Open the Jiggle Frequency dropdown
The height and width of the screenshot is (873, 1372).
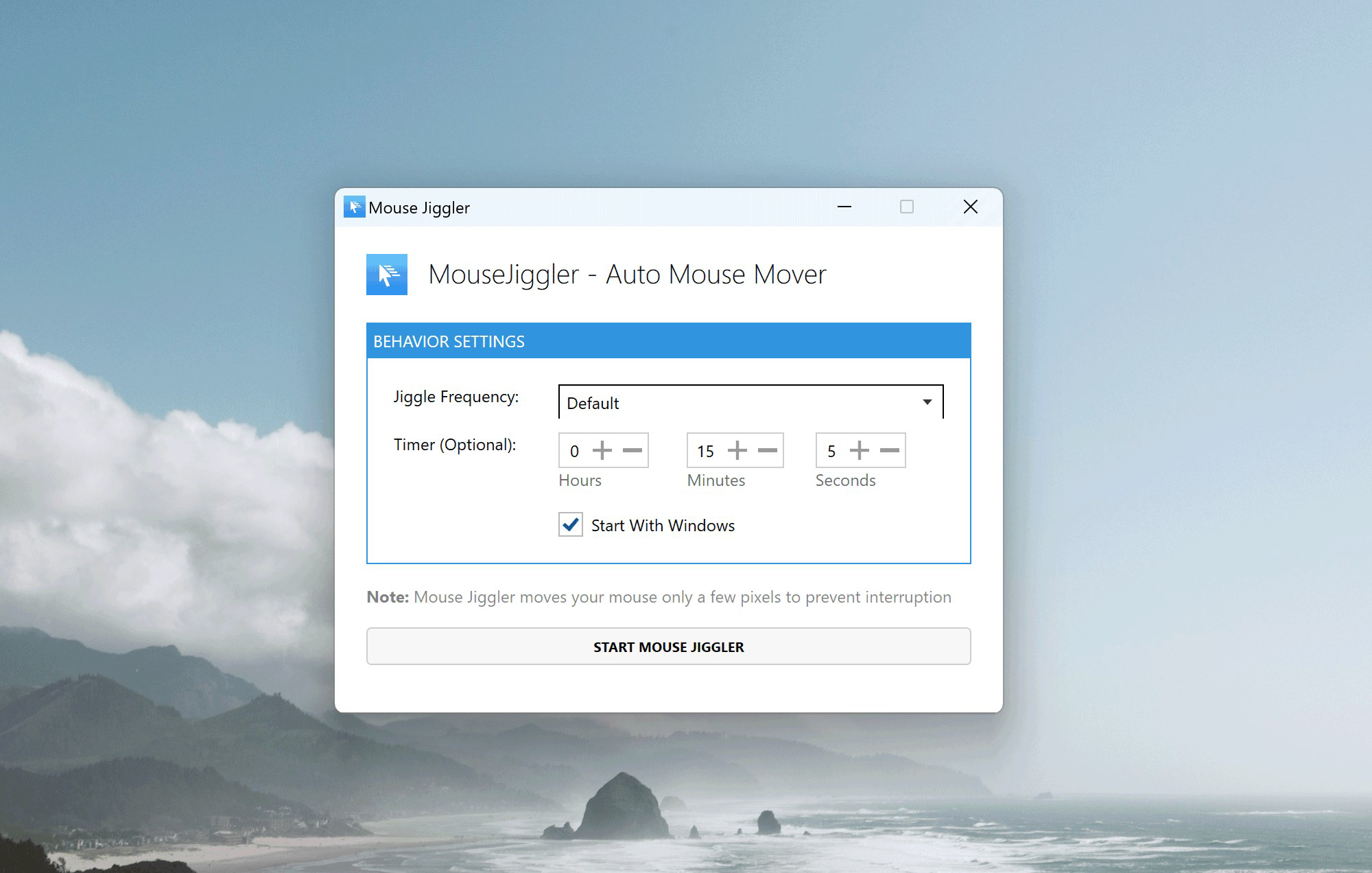[751, 401]
